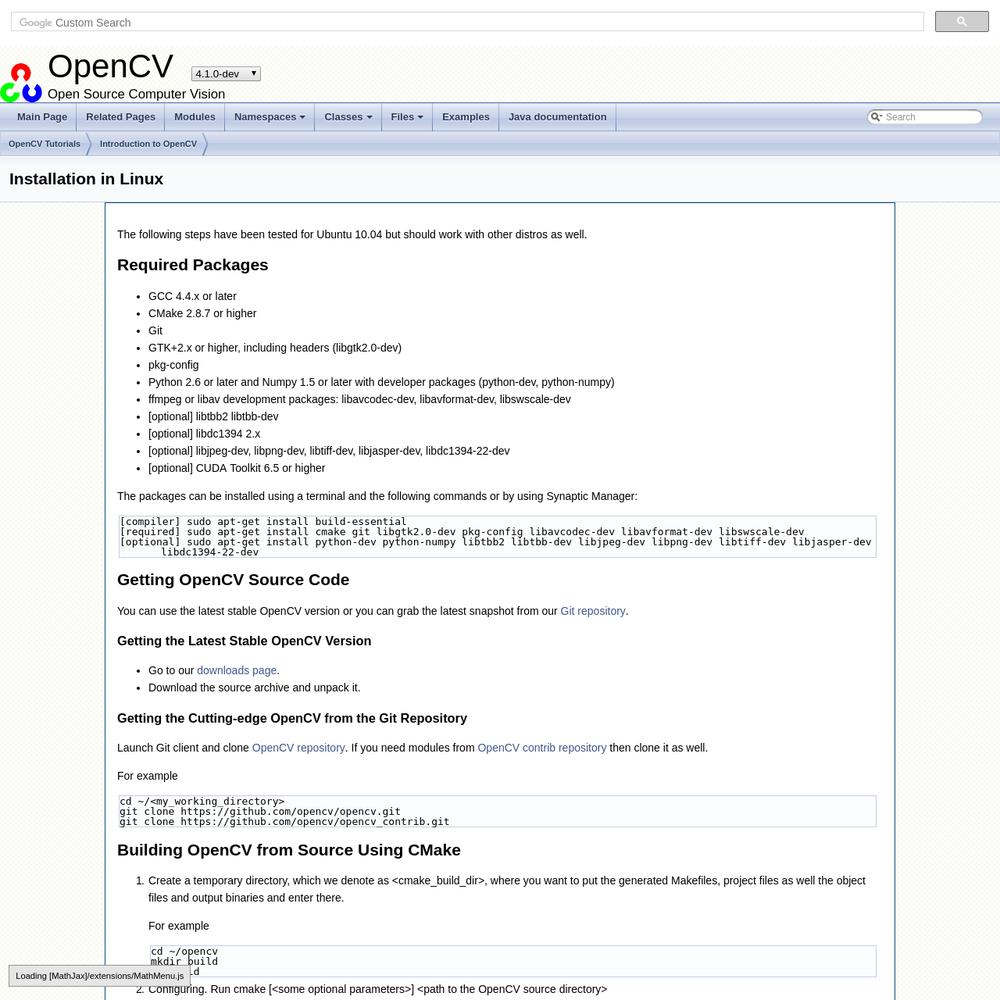Click the Python 2.6 or later item
This screenshot has width=1000, height=1000.
pyautogui.click(x=381, y=382)
